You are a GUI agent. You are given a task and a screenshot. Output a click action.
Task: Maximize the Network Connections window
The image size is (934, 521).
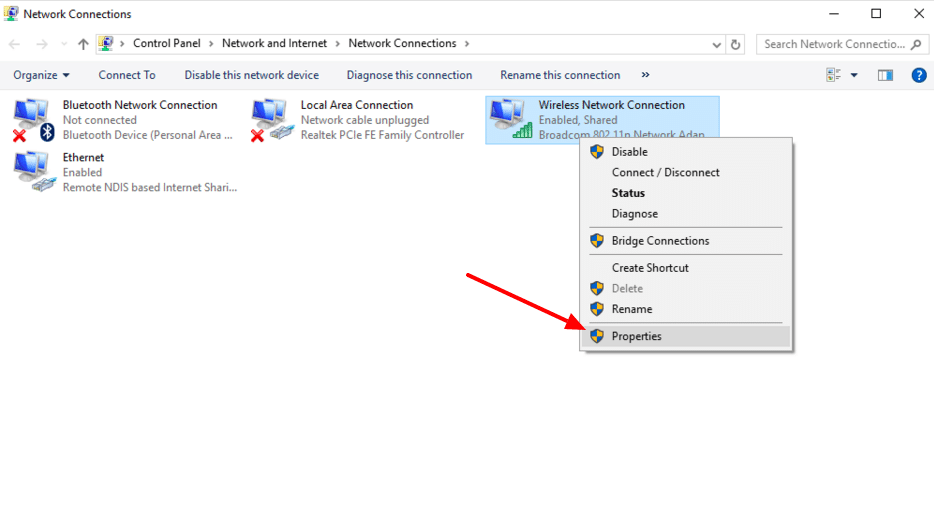(876, 14)
